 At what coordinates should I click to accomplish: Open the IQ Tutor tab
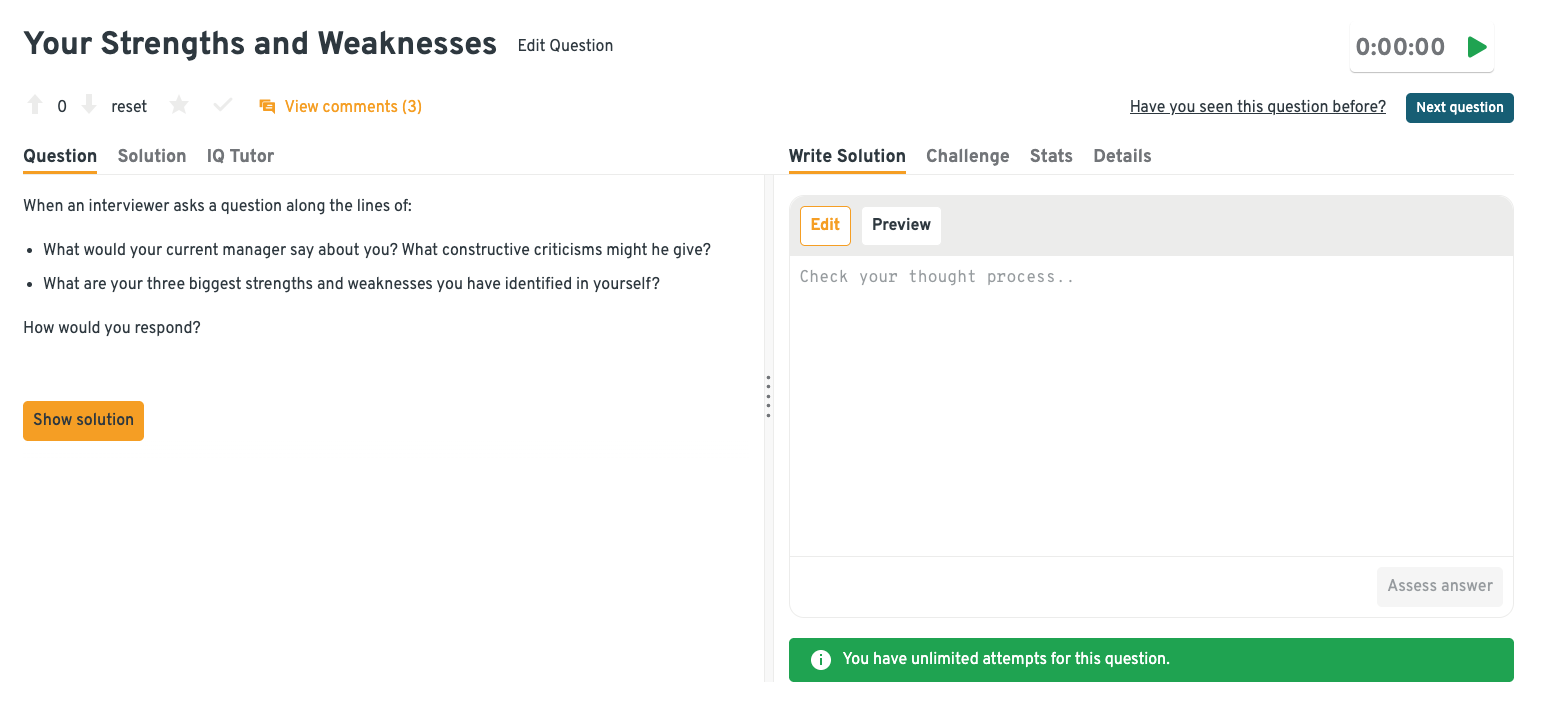point(240,156)
